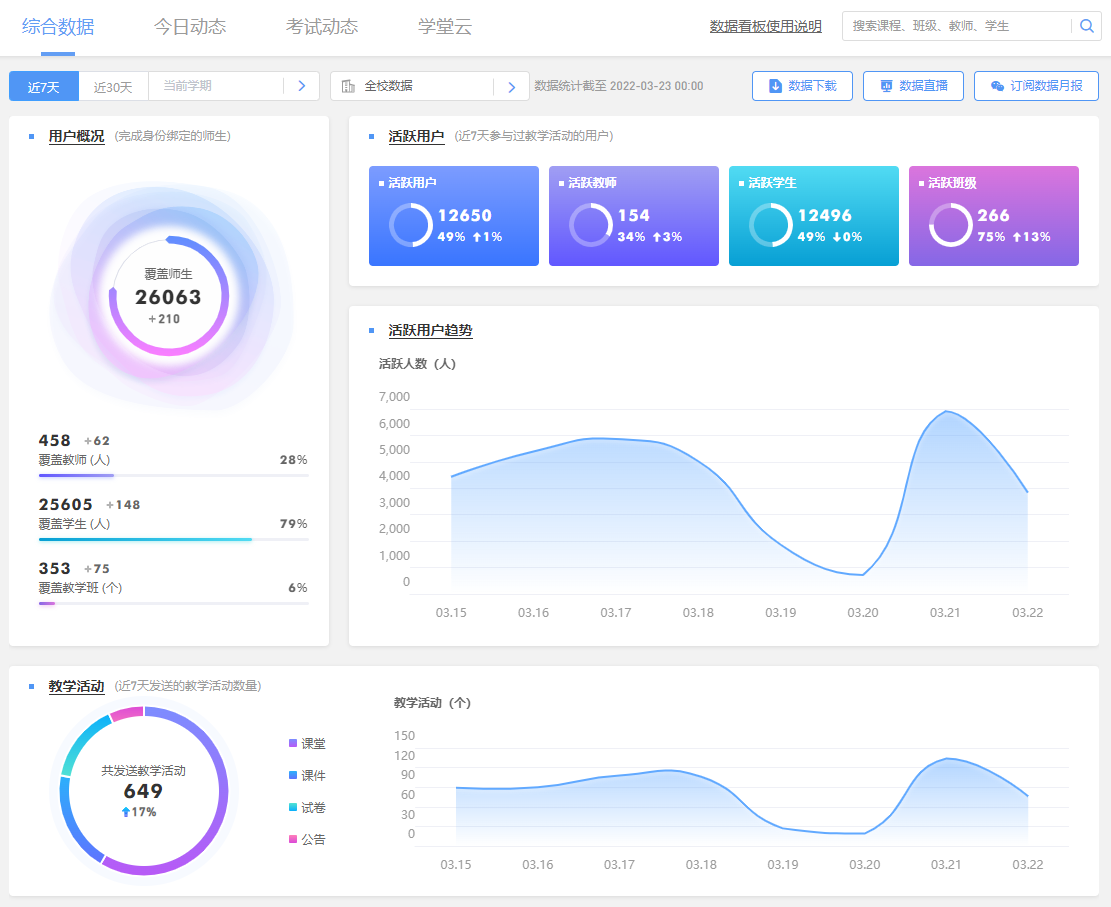Click the WeChat icon in 订阅数据月报

click(997, 86)
